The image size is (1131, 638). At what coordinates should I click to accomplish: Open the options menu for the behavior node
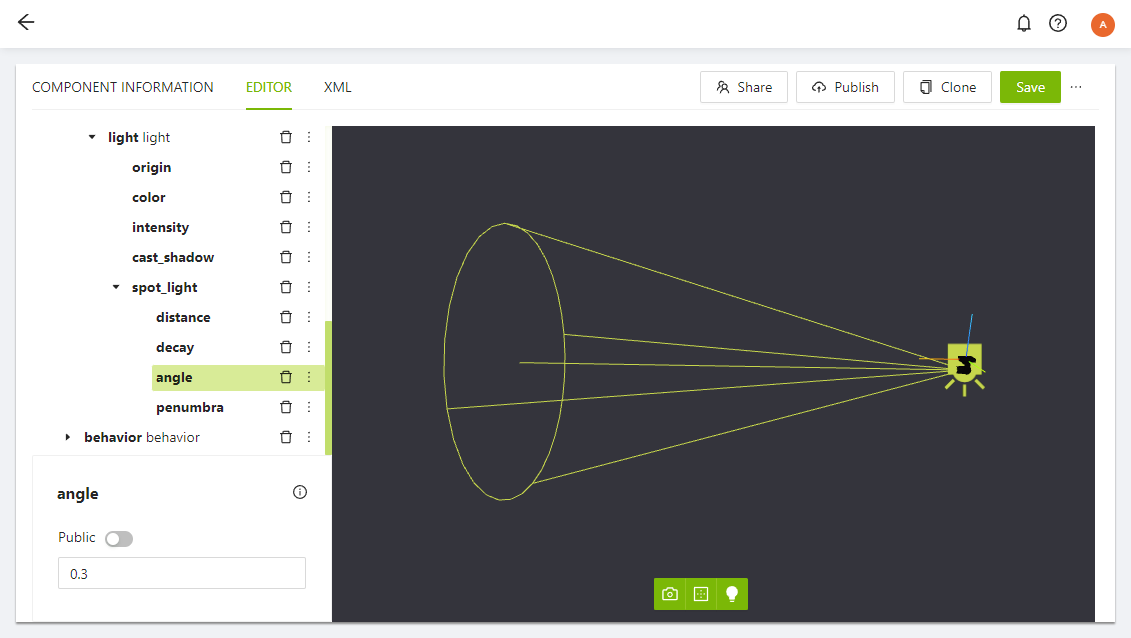(x=308, y=437)
